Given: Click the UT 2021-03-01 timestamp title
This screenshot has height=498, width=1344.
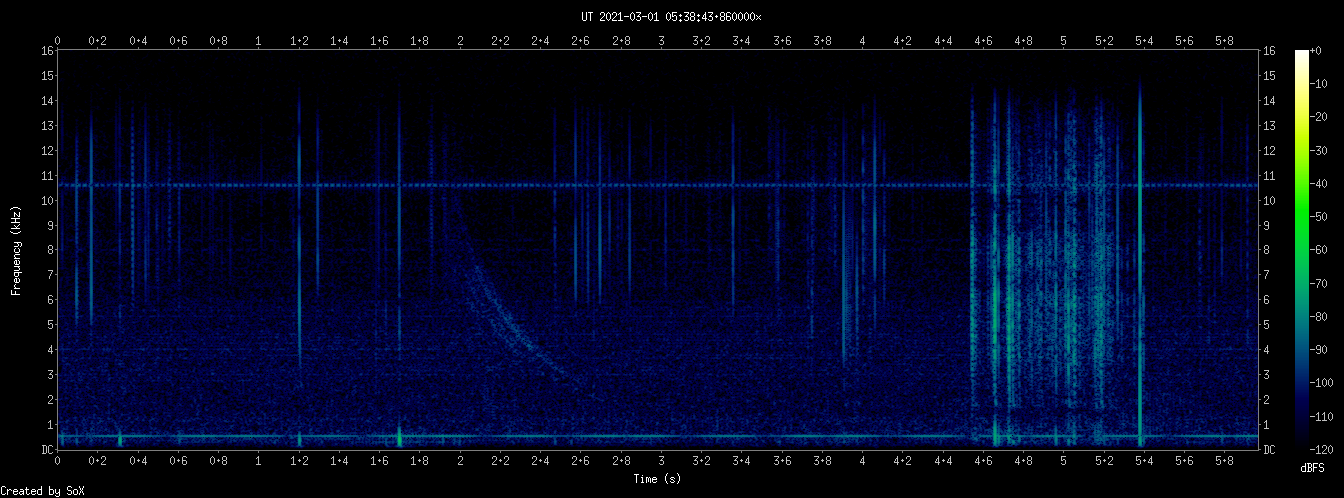Looking at the screenshot, I should (671, 16).
